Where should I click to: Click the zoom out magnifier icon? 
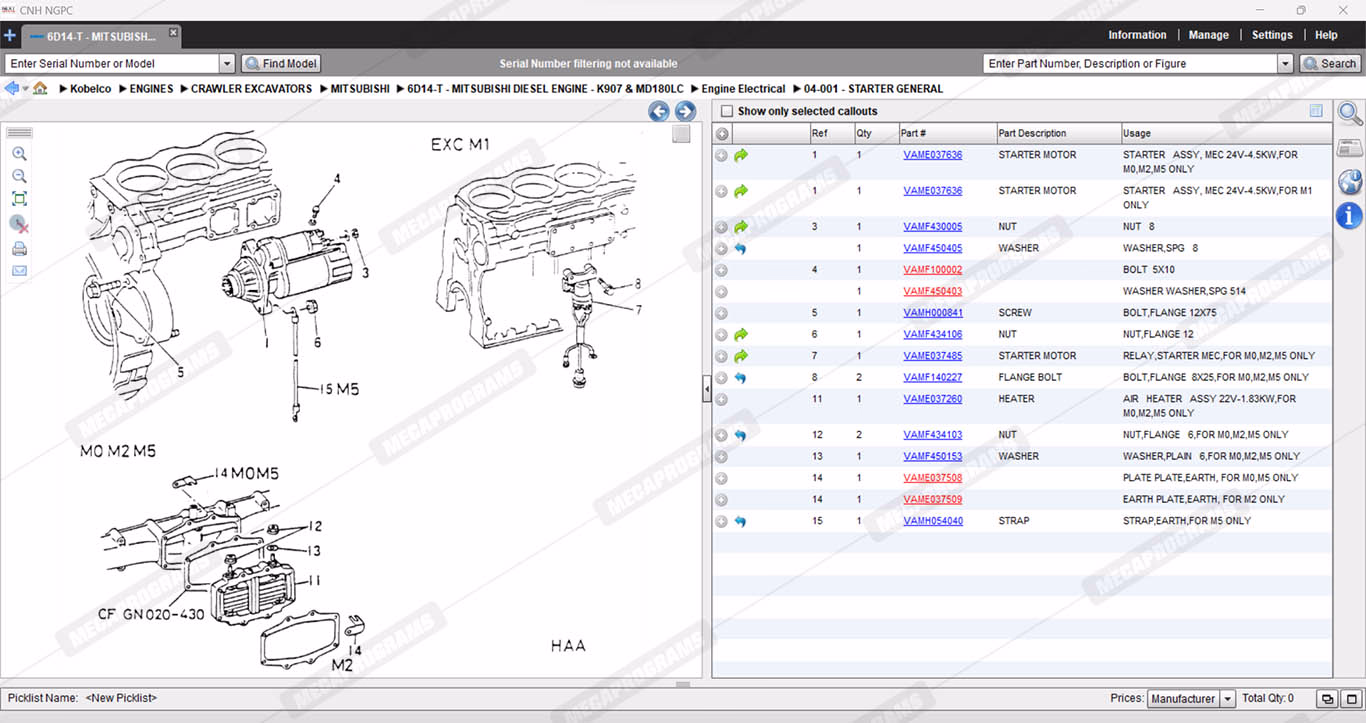tap(19, 176)
